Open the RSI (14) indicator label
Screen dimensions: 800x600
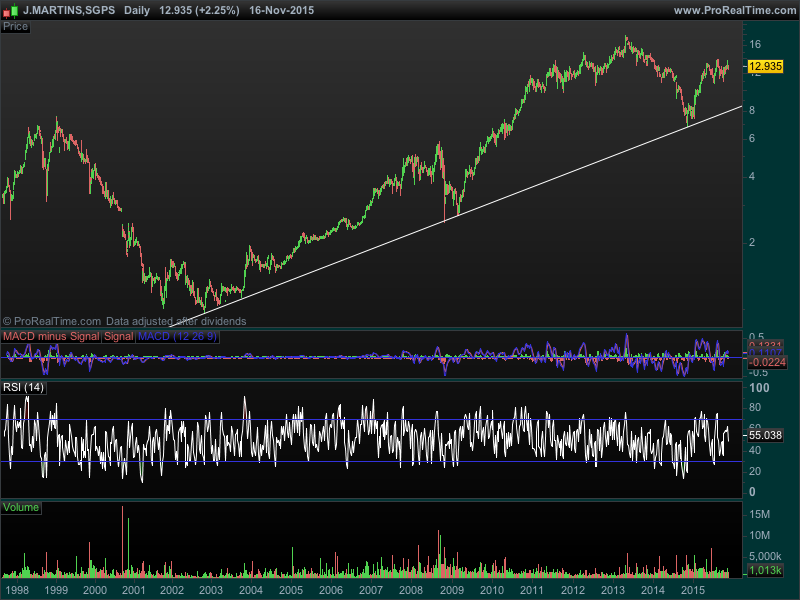[x=23, y=388]
